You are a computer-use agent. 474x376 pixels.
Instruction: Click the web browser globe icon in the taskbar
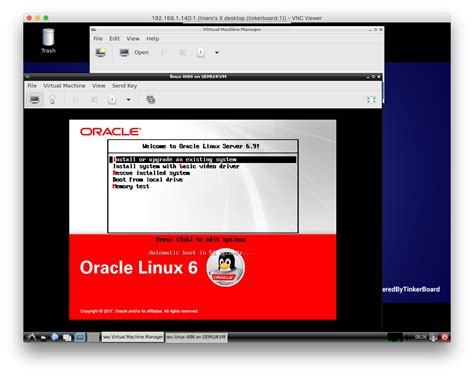click(55, 337)
